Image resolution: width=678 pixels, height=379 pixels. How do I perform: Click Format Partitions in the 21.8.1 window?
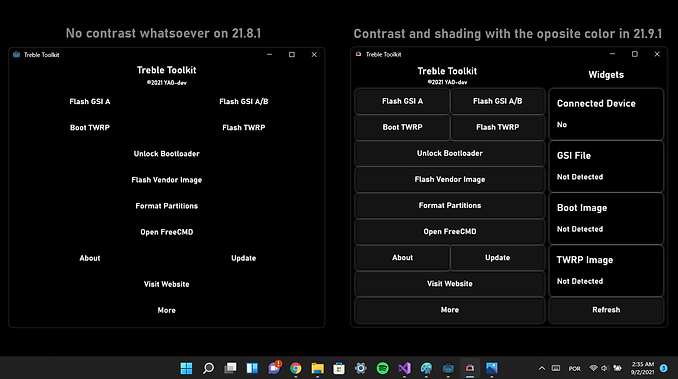[166, 206]
